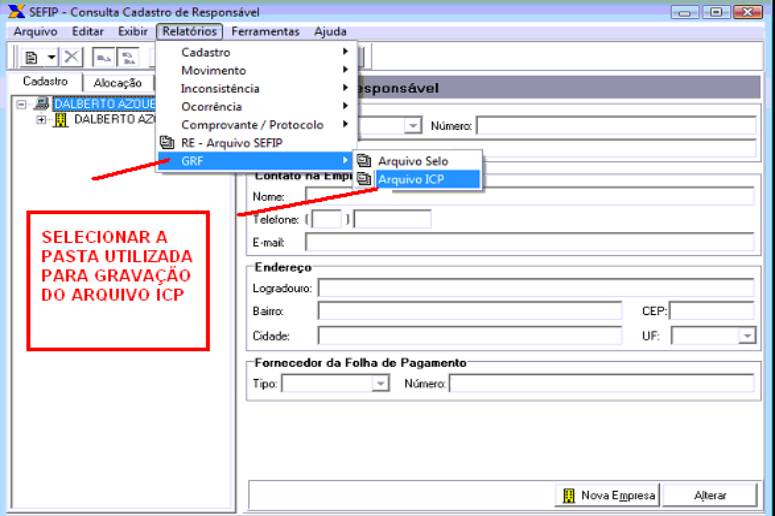Screen dimensions: 775x516
Task: Expand the Ocorrência submenu
Action: tap(256, 106)
